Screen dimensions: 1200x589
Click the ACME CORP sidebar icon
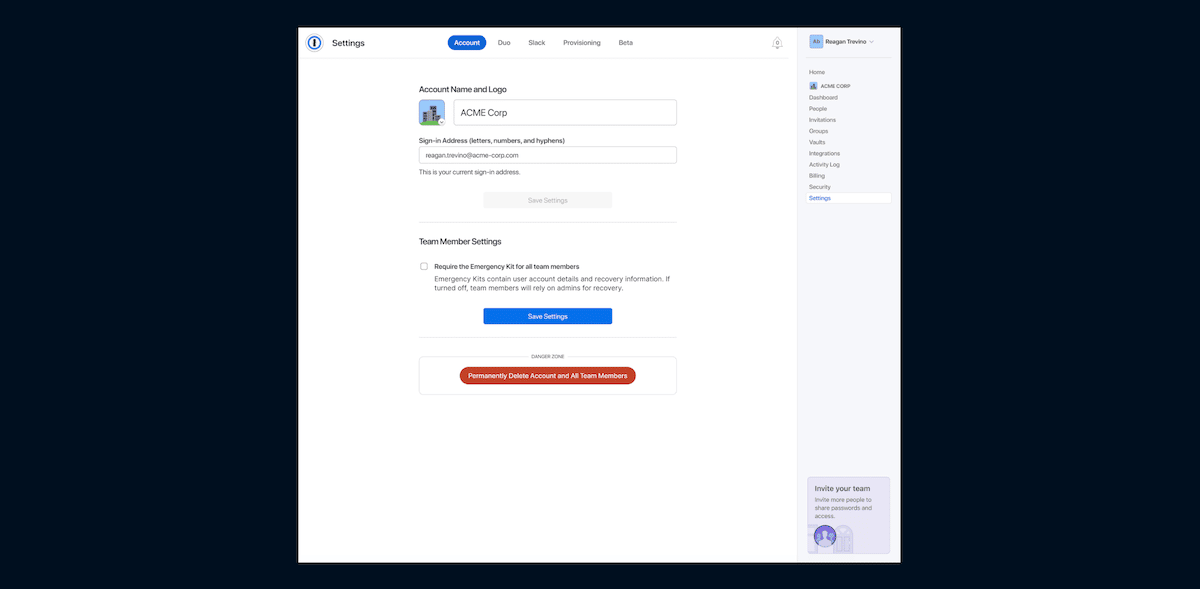coord(813,86)
